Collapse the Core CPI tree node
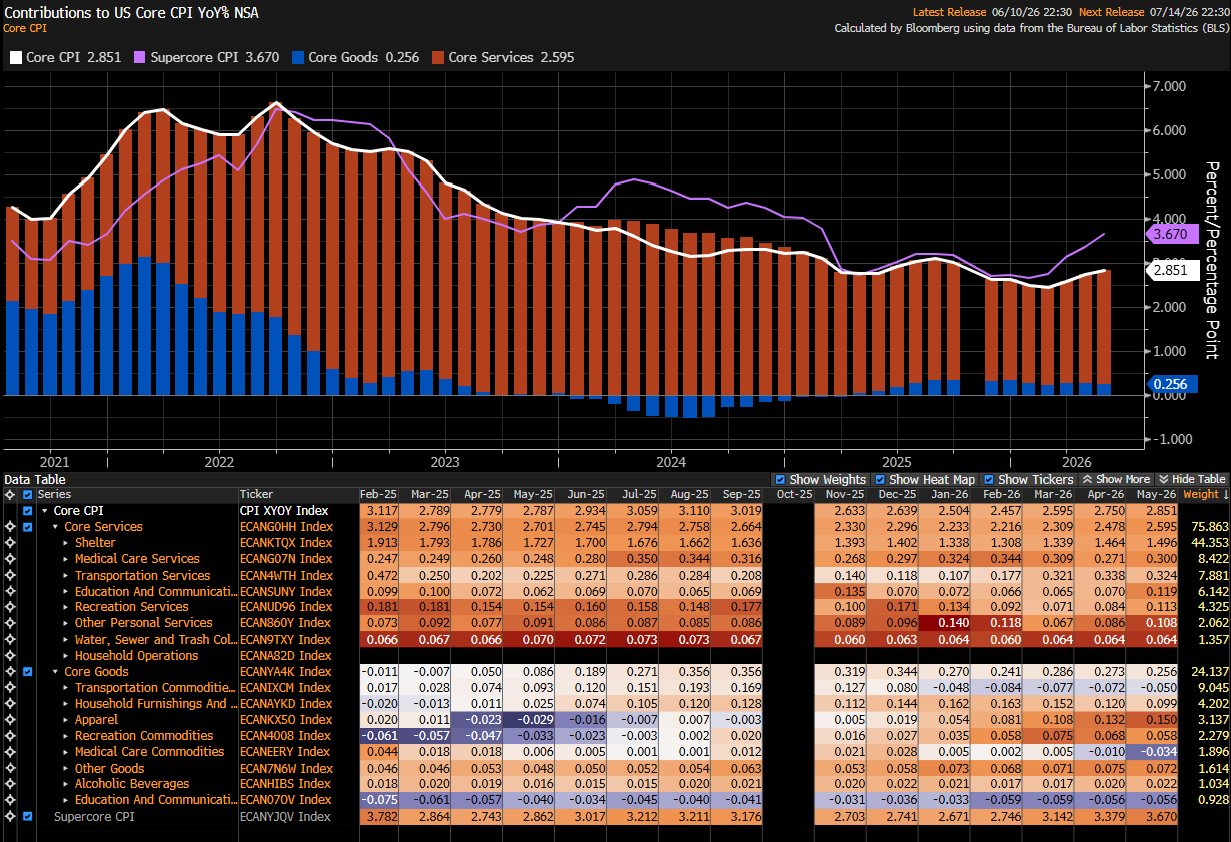This screenshot has height=842, width=1231. tap(45, 511)
